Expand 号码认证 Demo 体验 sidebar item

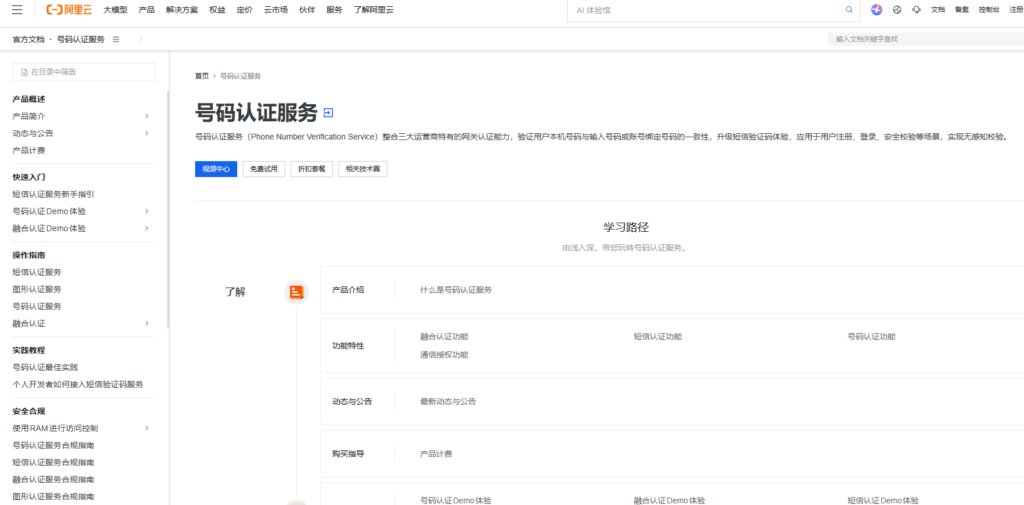coord(146,211)
